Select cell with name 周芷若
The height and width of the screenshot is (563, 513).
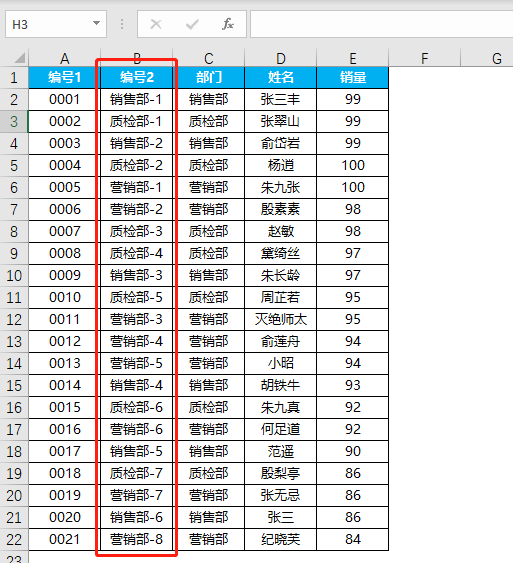(x=281, y=298)
